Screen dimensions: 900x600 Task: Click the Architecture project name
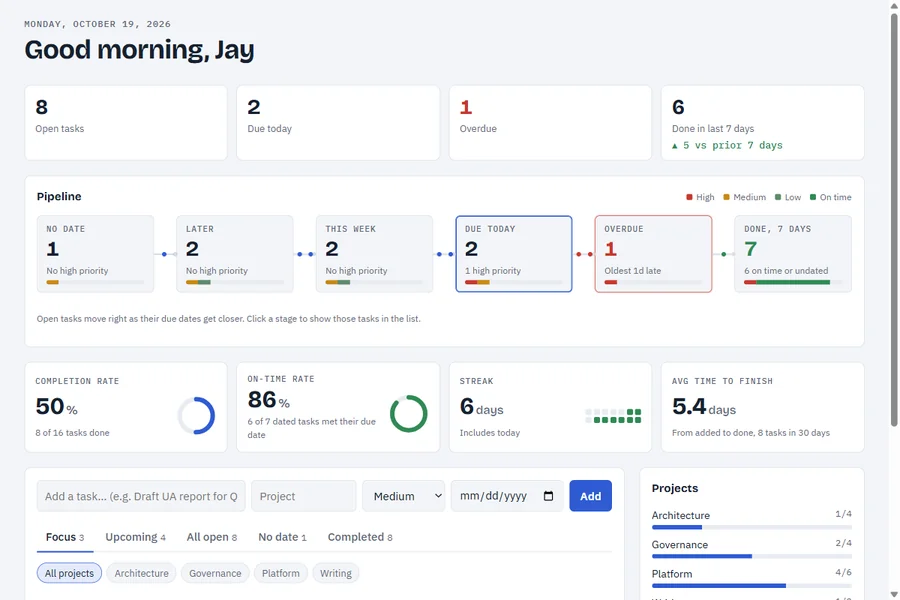point(680,515)
